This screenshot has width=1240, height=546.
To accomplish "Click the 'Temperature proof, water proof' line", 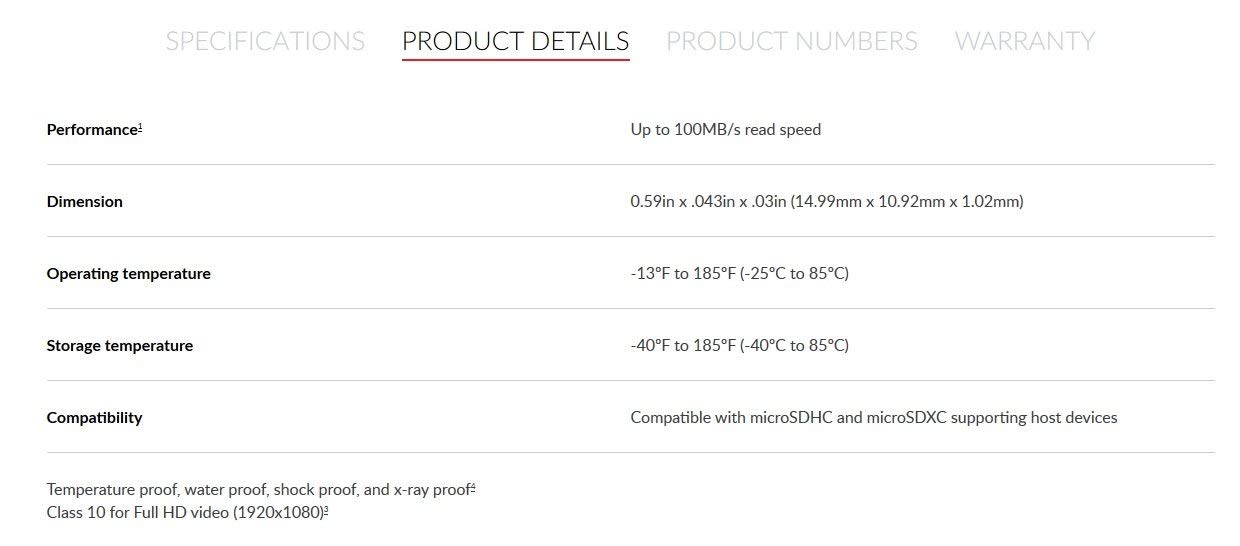I will coord(257,490).
